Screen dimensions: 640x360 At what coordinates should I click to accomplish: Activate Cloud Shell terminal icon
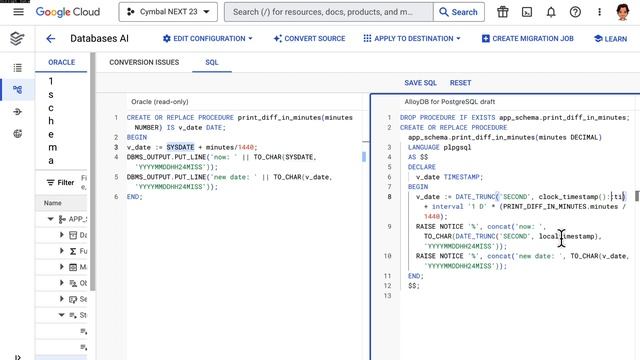[x=527, y=12]
